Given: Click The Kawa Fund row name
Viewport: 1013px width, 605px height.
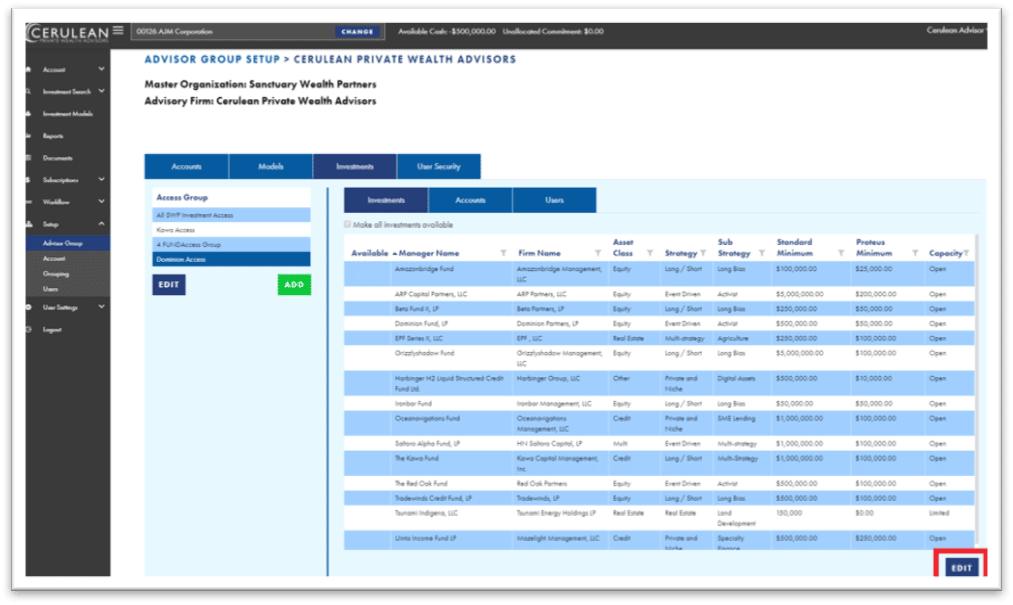Looking at the screenshot, I should coord(416,458).
